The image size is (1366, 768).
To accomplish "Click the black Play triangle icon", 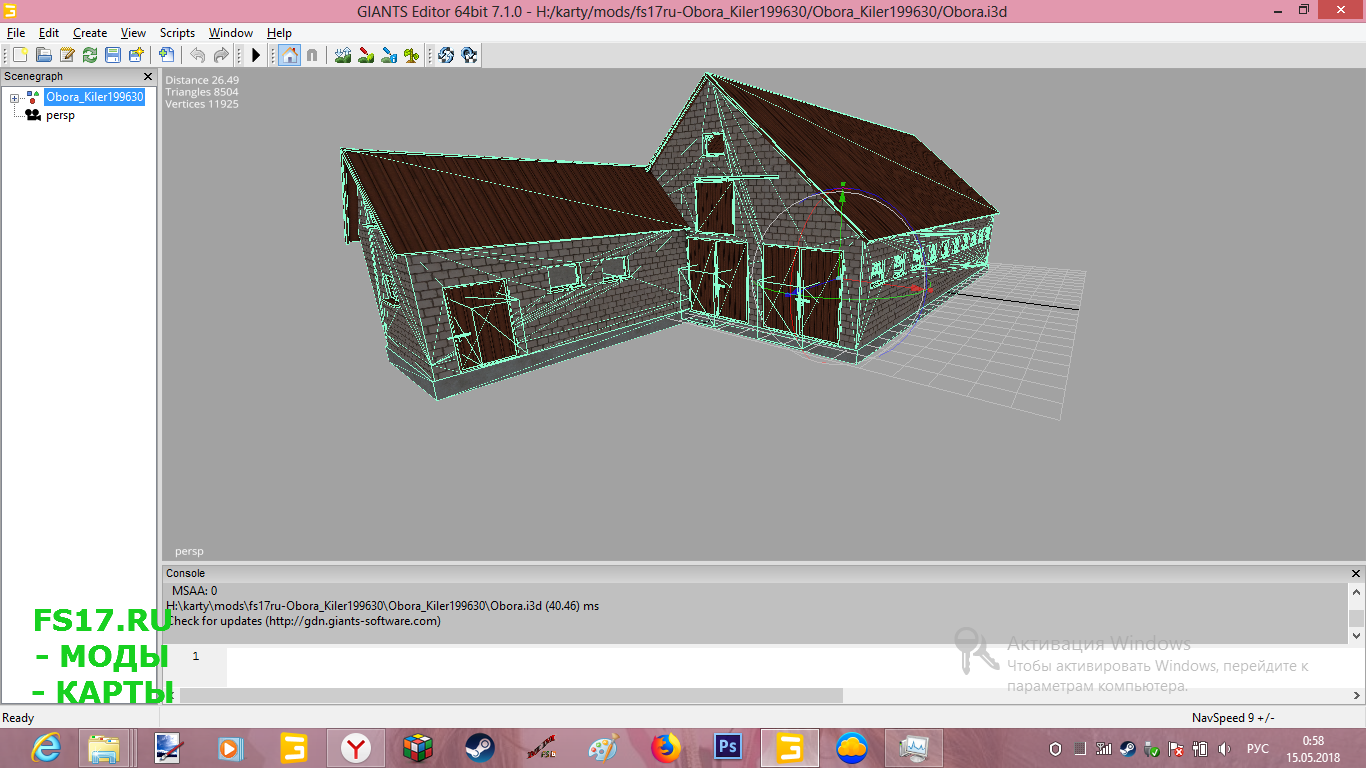I will 256,55.
